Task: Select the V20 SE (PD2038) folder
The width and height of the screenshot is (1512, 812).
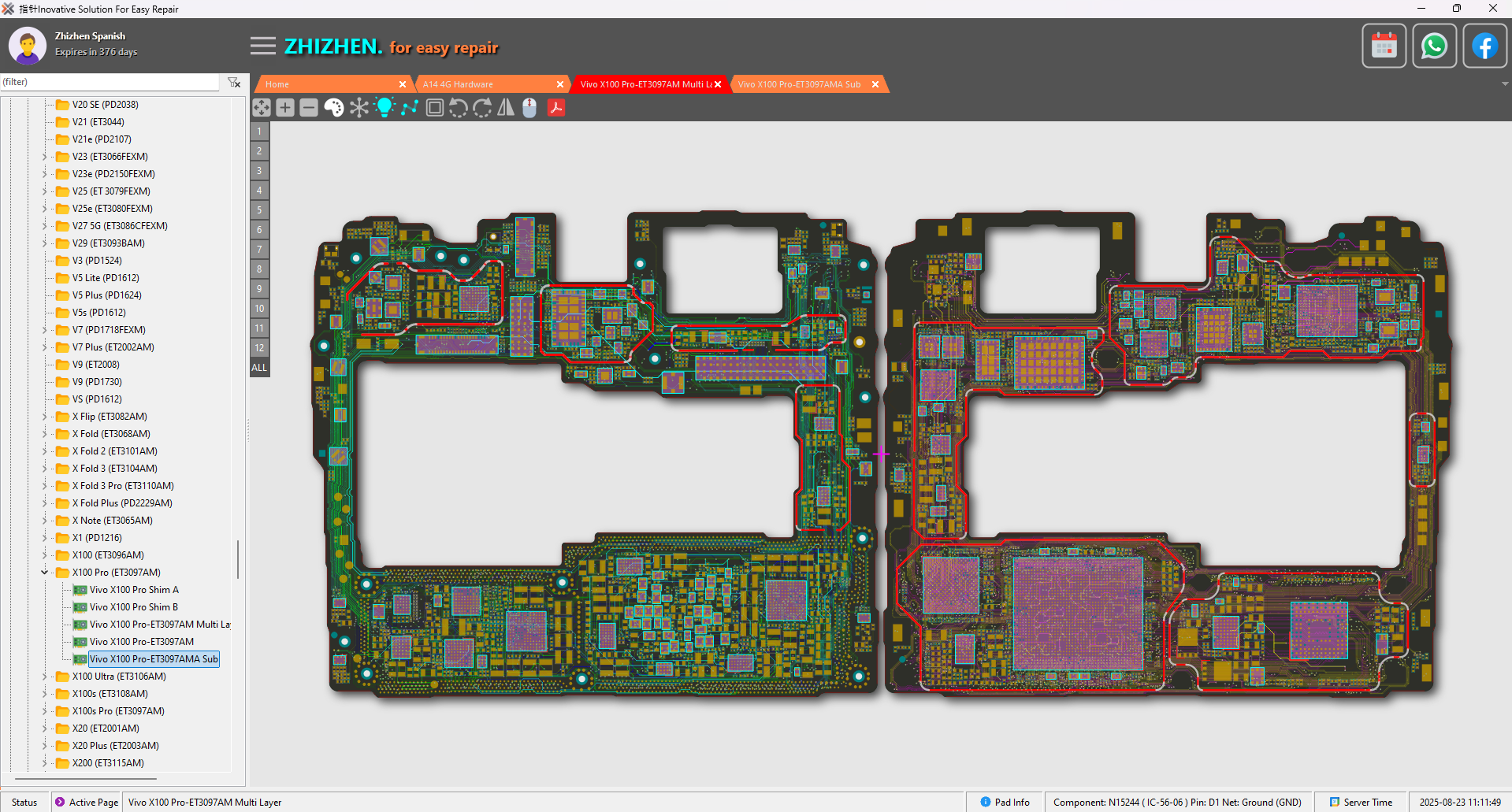Action: (106, 105)
